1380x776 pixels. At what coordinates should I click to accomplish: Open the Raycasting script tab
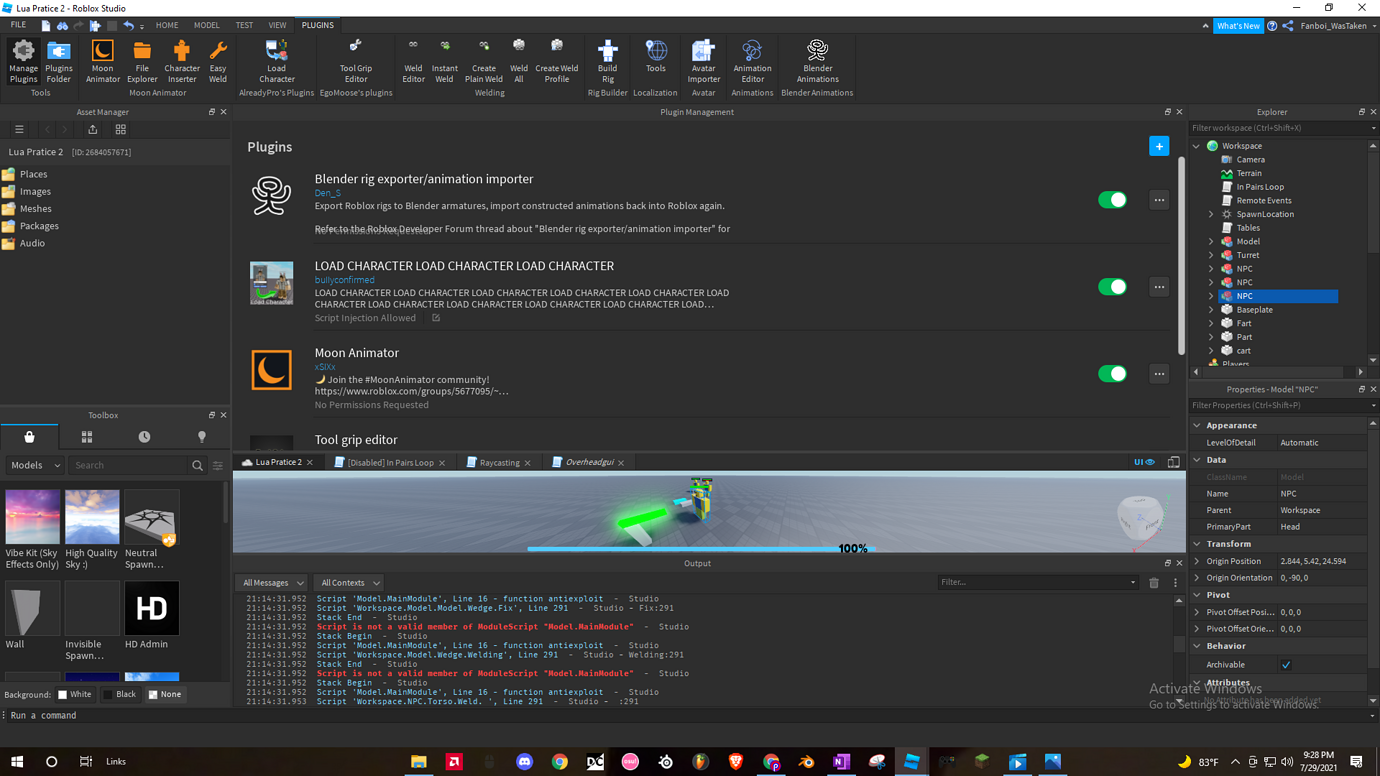[x=499, y=462]
